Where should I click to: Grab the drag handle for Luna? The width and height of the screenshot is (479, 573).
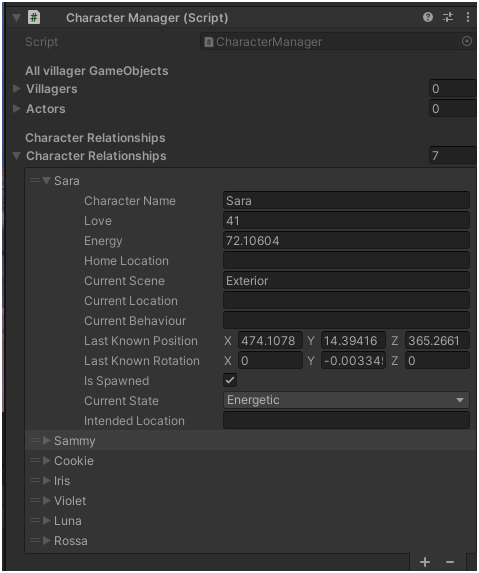click(x=35, y=520)
